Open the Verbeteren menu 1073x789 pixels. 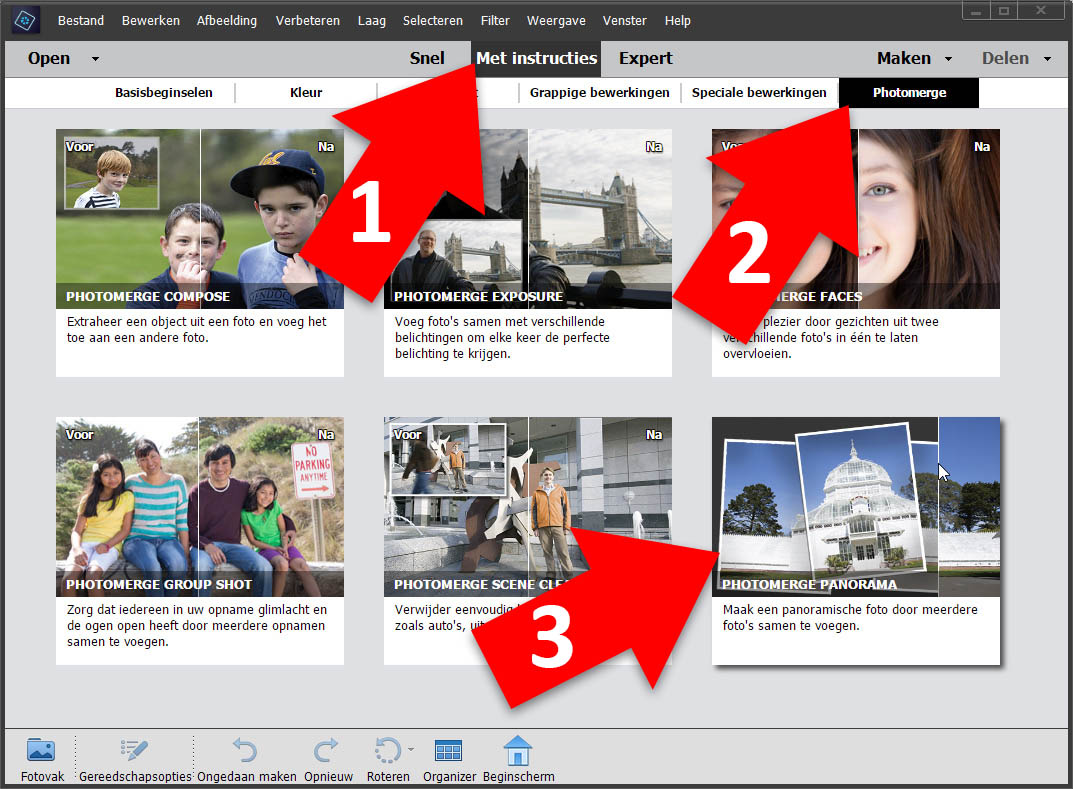click(307, 20)
